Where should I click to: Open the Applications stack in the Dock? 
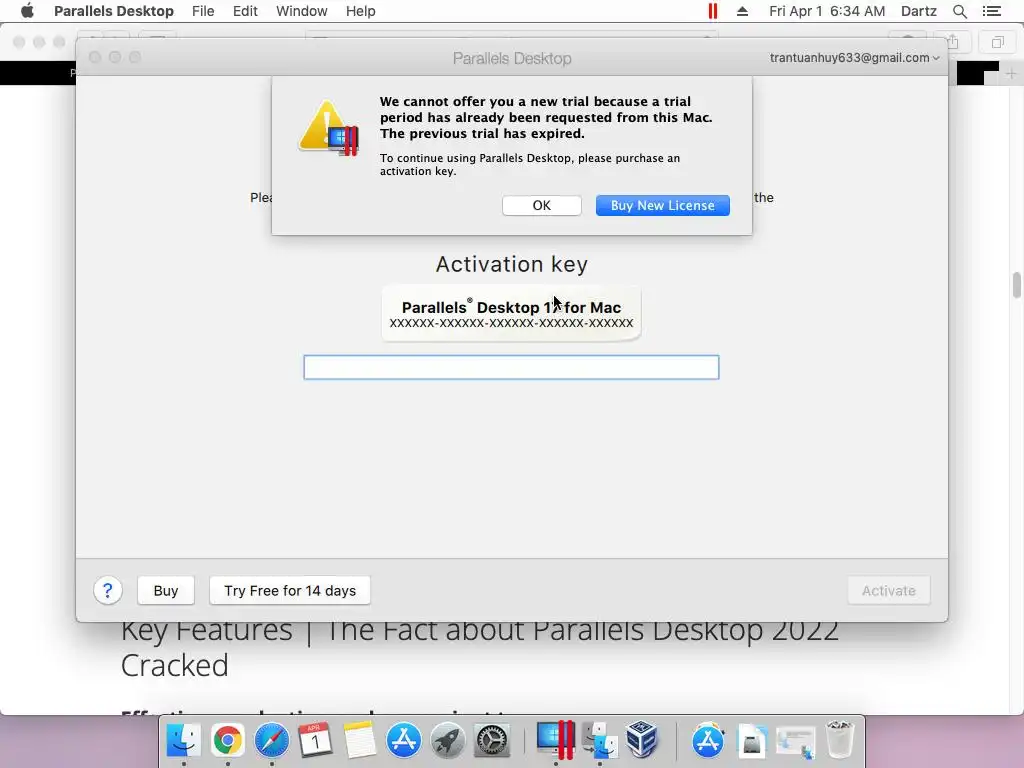point(708,740)
